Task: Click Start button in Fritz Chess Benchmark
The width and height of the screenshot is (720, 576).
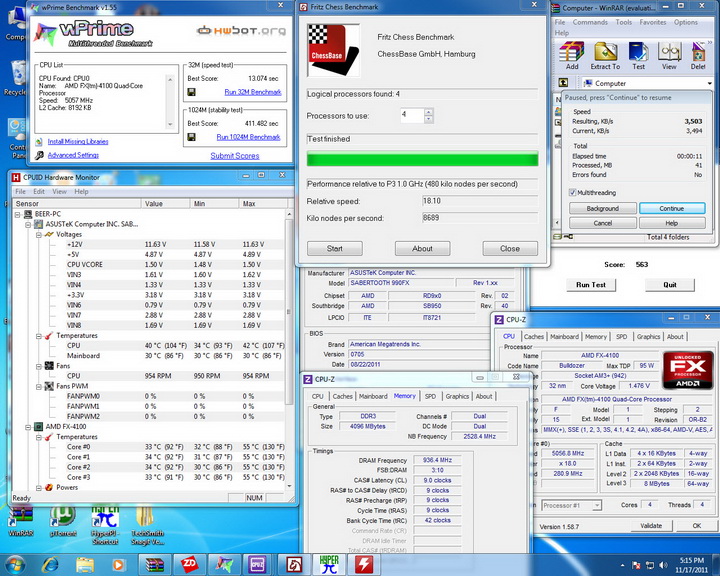Action: pyautogui.click(x=335, y=248)
